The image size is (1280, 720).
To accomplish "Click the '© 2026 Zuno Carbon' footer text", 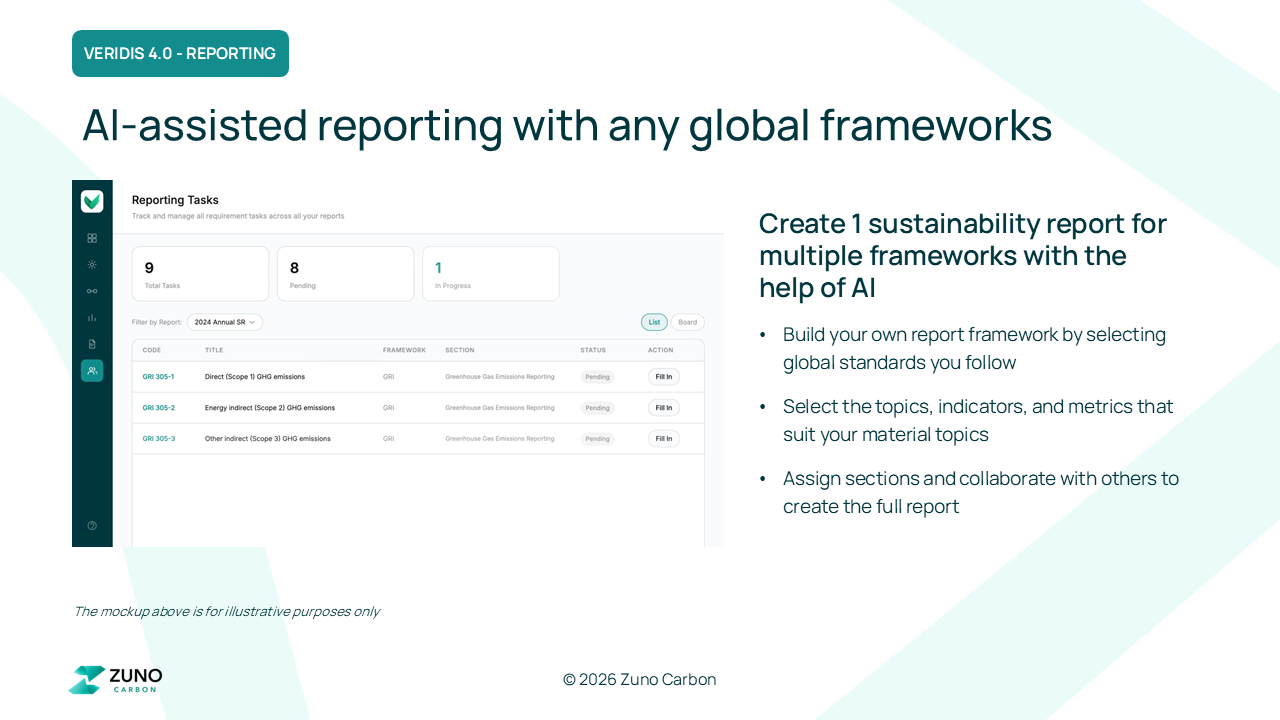I will pyautogui.click(x=640, y=680).
